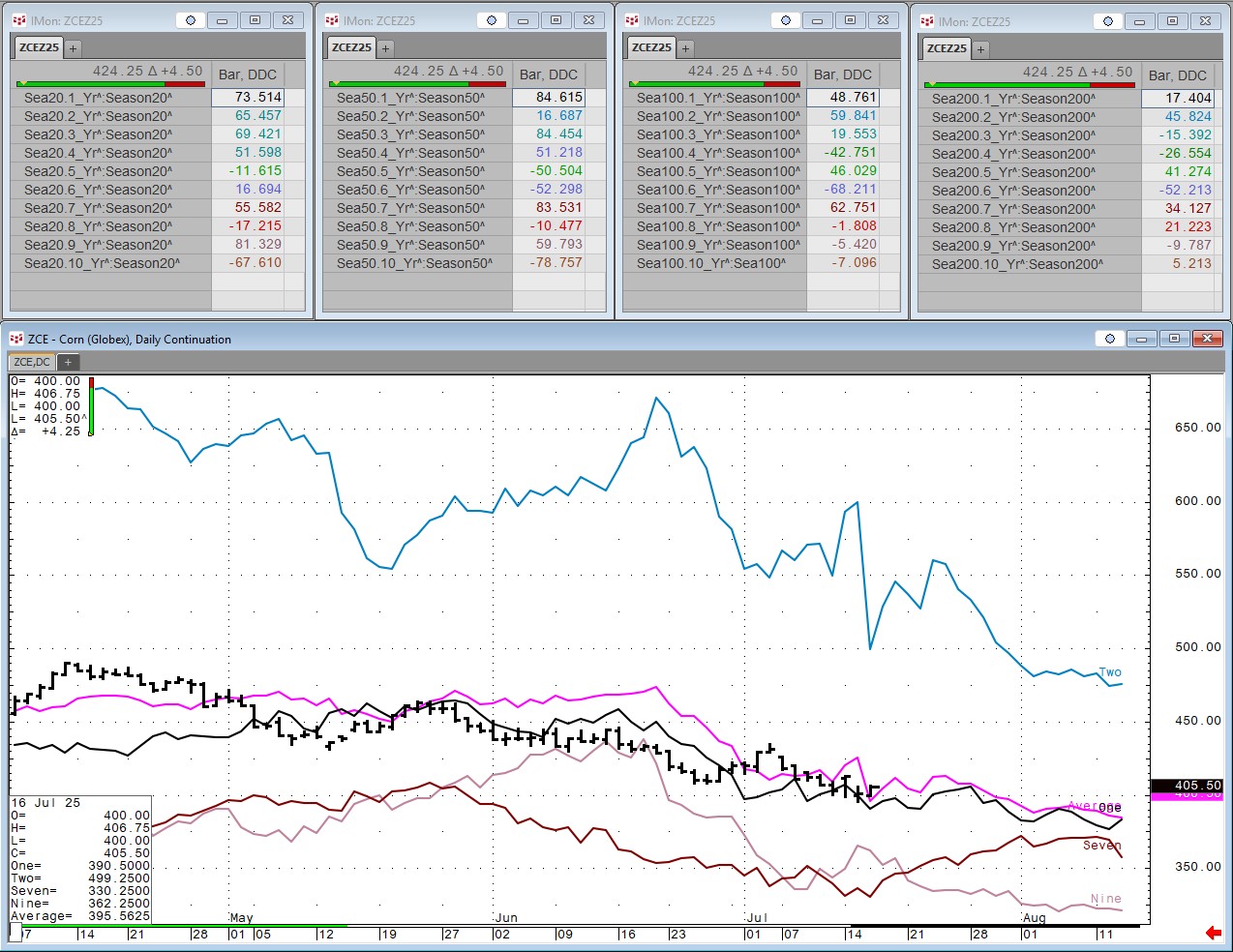The width and height of the screenshot is (1233, 952).
Task: Select the ZCEZ25 tab in second IMon window
Action: click(x=350, y=47)
